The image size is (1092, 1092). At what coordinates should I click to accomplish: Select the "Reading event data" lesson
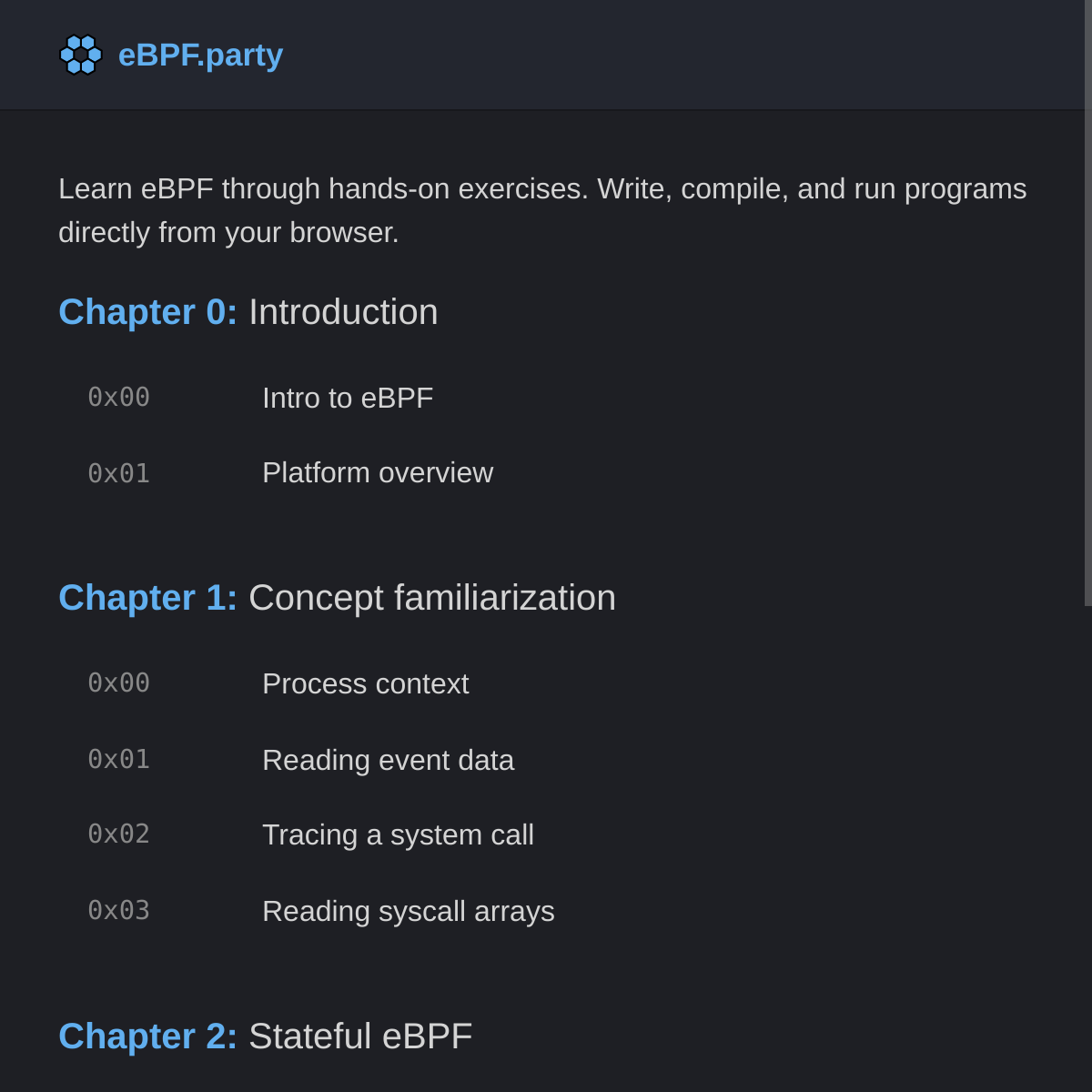pos(389,760)
